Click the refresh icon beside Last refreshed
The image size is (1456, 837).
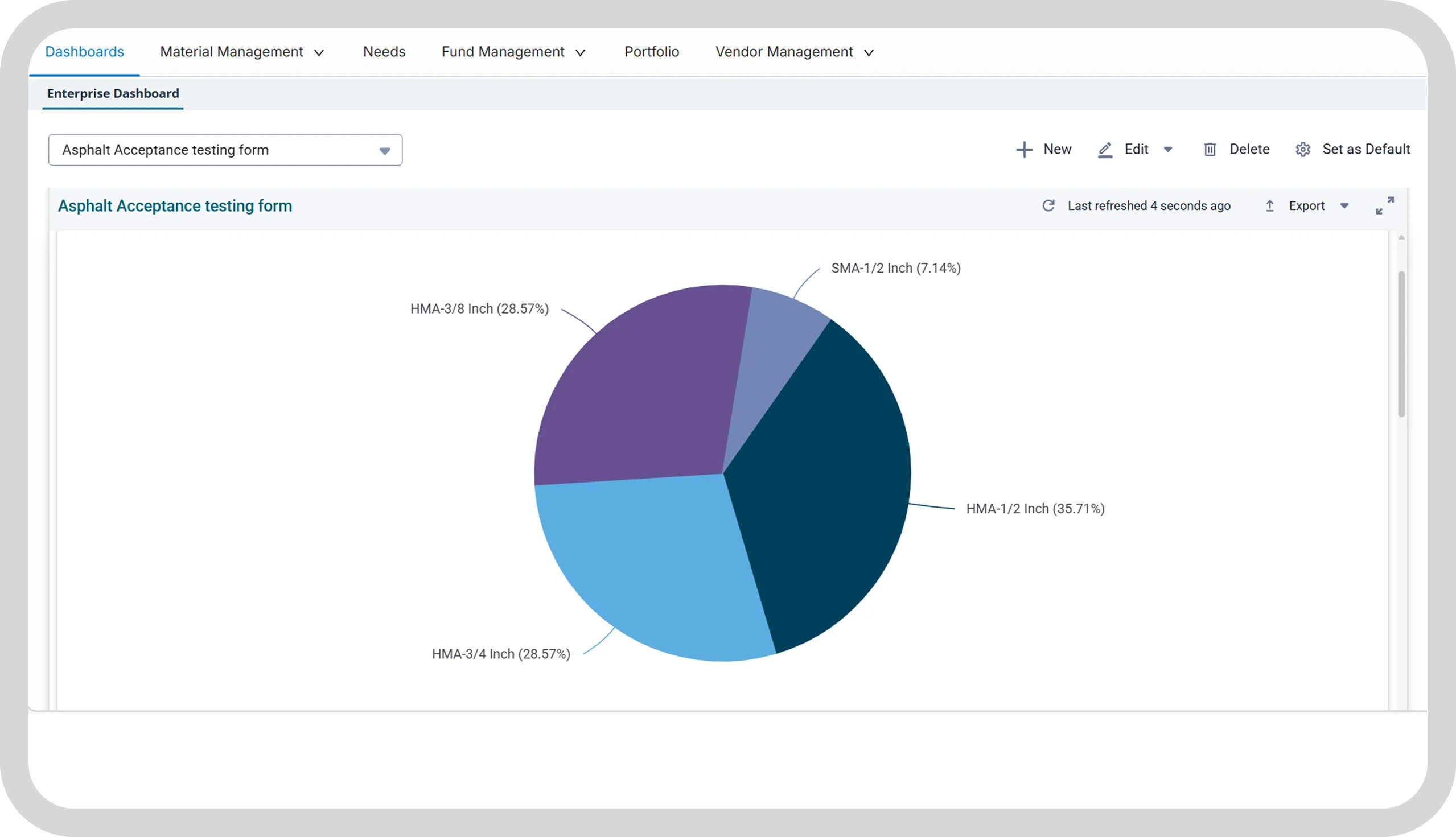coord(1048,206)
